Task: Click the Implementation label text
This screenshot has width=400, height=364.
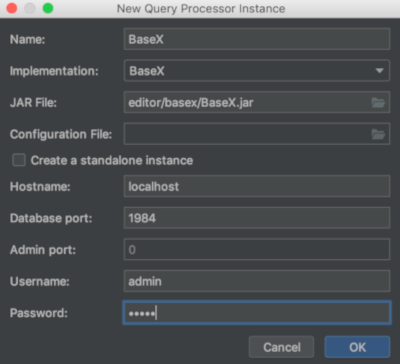Action: pos(54,71)
